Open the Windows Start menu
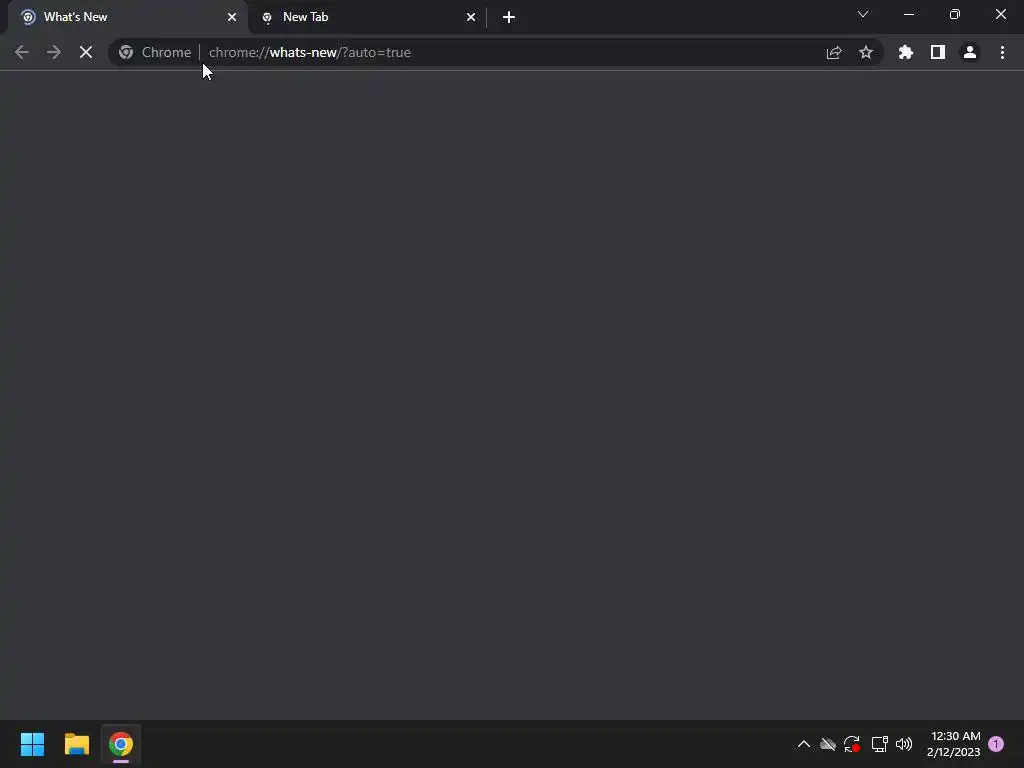1024x768 pixels. pyautogui.click(x=32, y=744)
